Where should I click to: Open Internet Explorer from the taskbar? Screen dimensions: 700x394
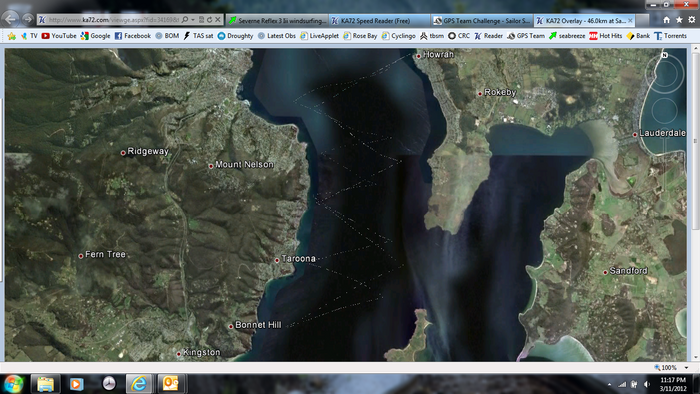tap(139, 383)
